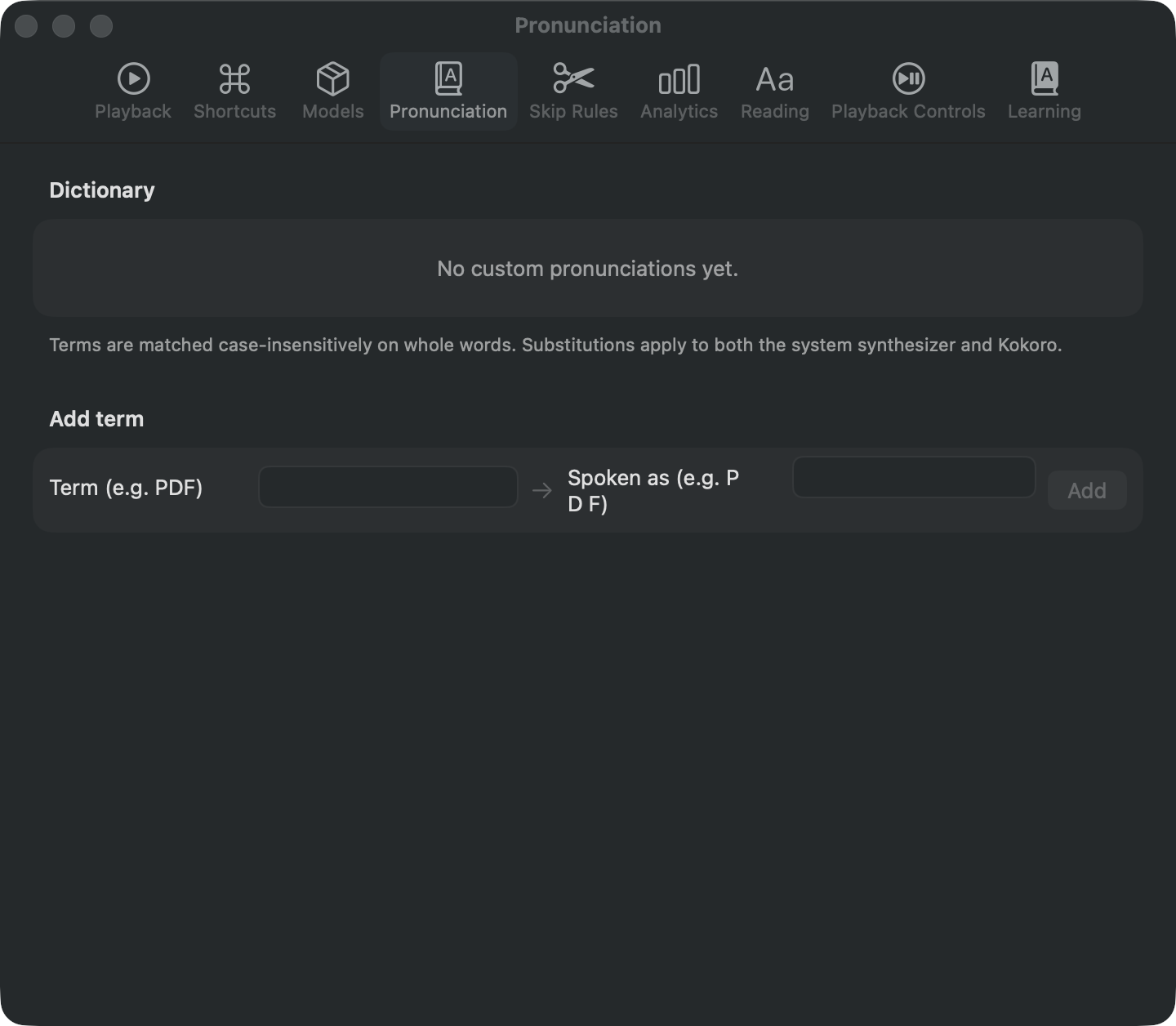The image size is (1176, 1026).
Task: Select the Pronunciation toolbar tab
Action: tap(448, 91)
